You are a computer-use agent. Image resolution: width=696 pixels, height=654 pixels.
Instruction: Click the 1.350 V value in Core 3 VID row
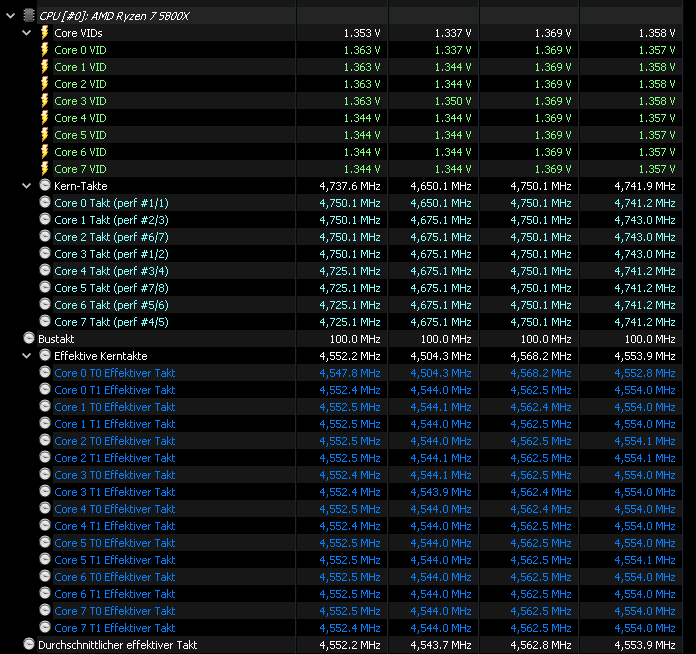pos(453,101)
